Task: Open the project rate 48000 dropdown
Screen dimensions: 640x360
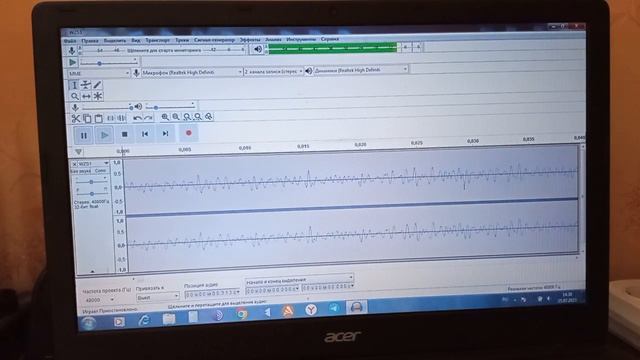Action: click(x=99, y=300)
